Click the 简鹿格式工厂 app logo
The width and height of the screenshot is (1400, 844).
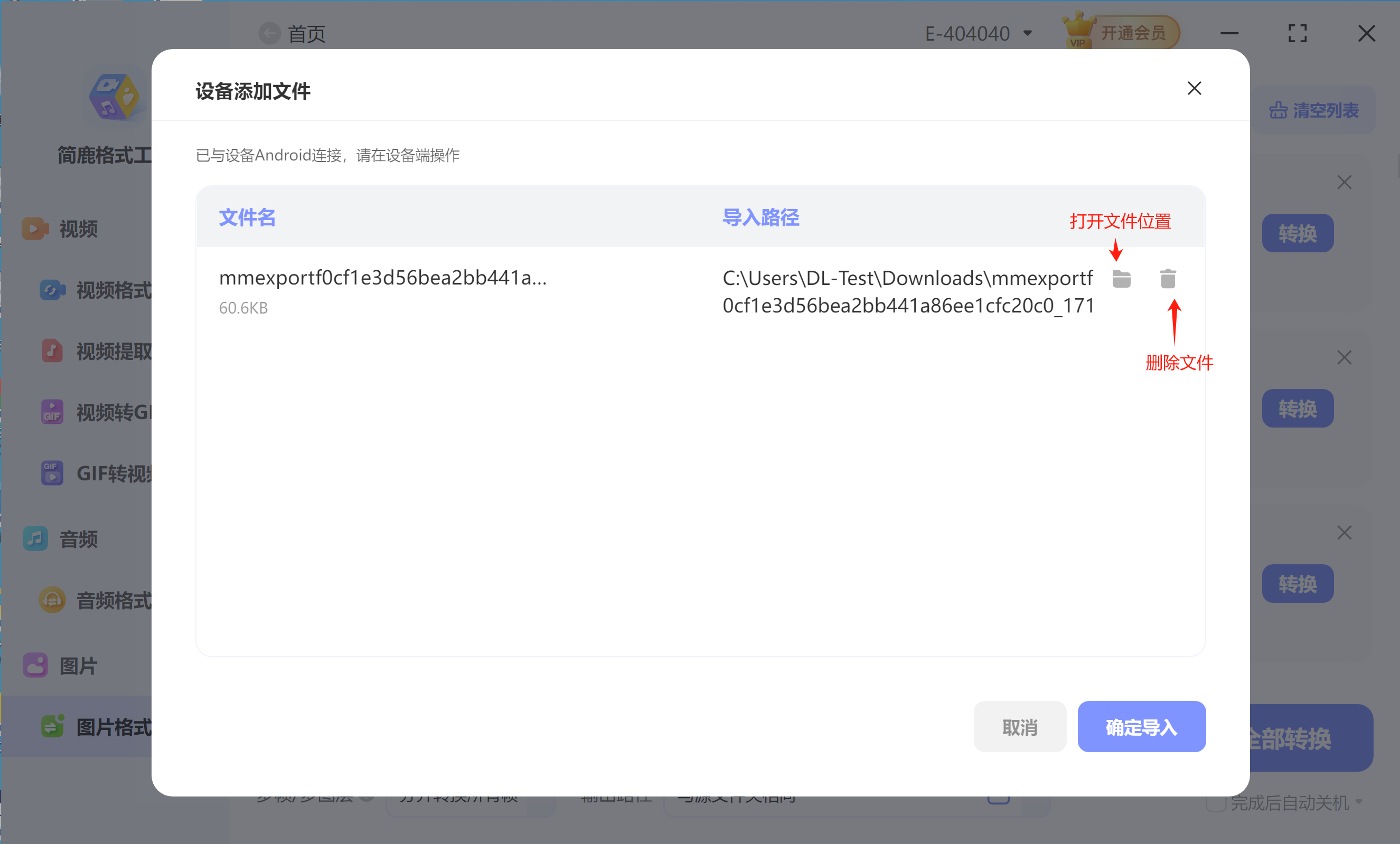click(x=115, y=97)
